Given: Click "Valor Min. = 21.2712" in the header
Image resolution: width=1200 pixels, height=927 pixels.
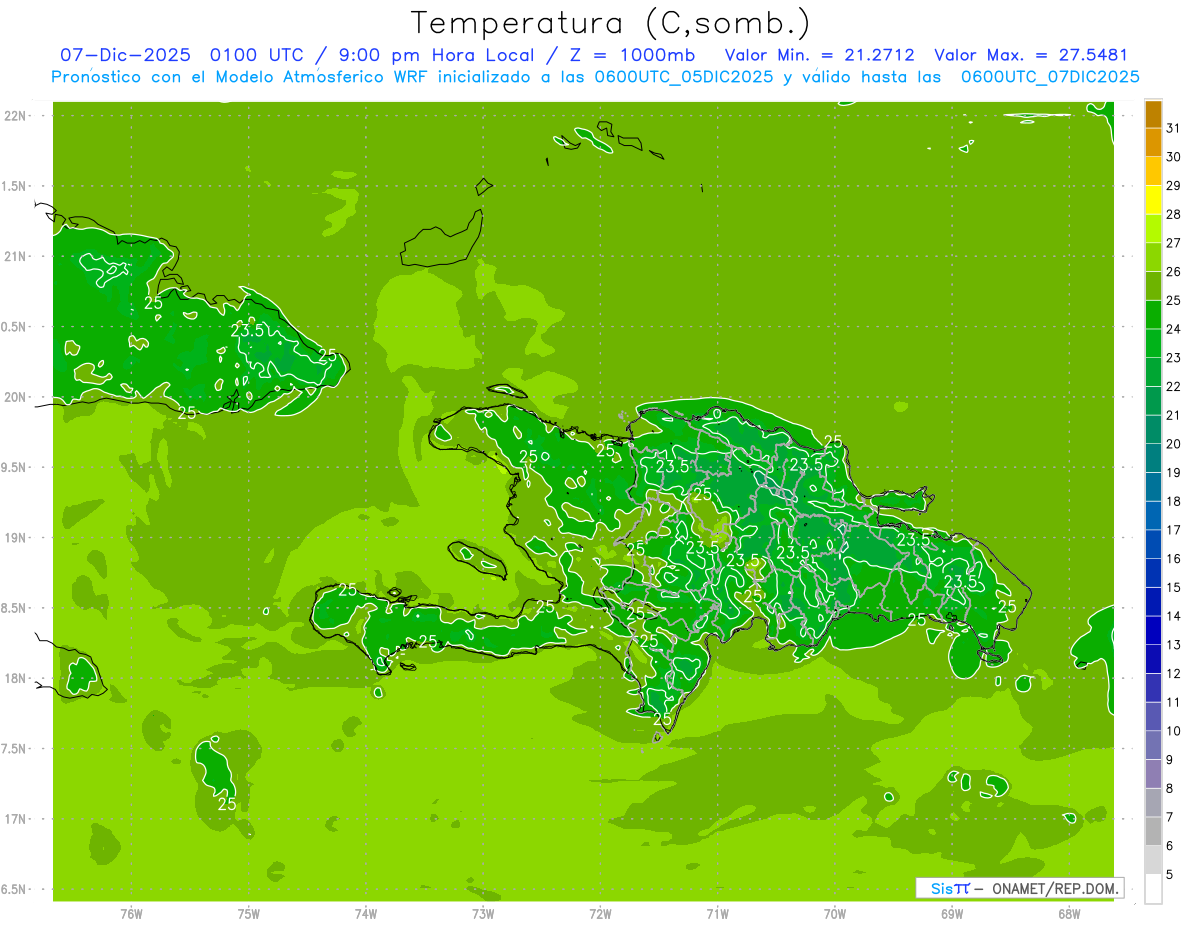Looking at the screenshot, I should click(x=820, y=55).
